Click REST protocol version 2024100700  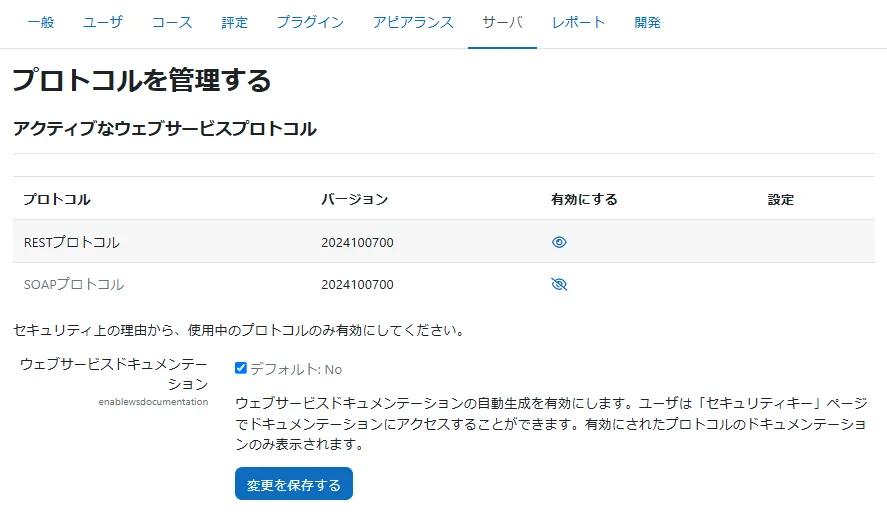tap(357, 242)
